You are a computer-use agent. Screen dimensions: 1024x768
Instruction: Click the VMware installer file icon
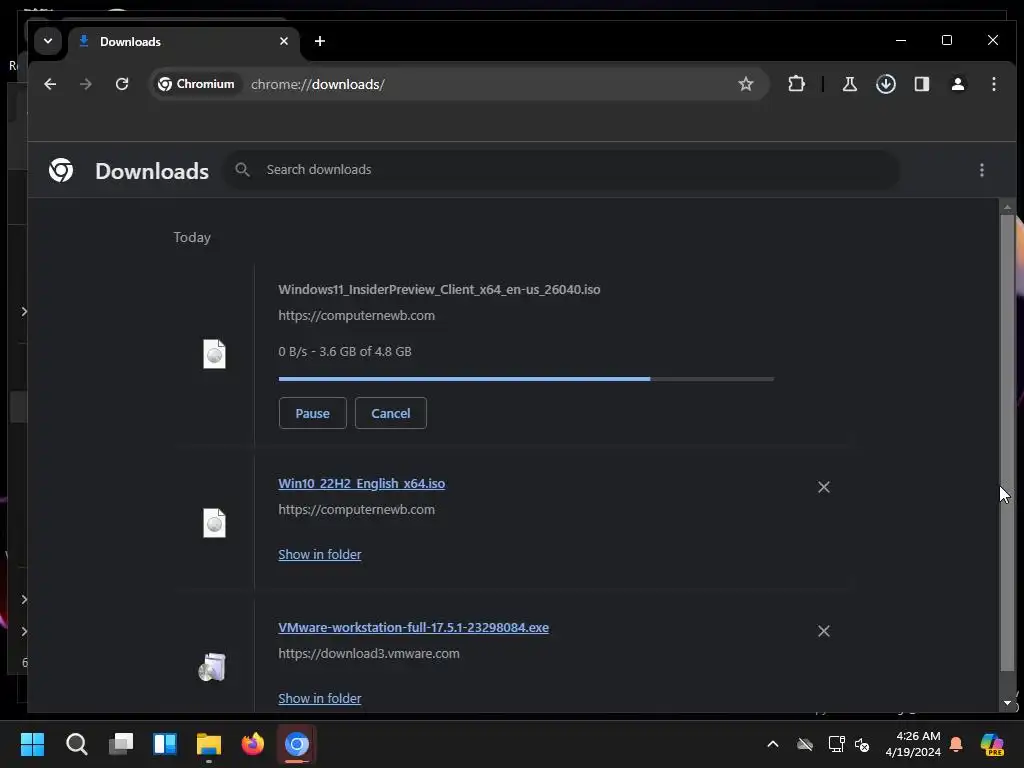pyautogui.click(x=212, y=667)
